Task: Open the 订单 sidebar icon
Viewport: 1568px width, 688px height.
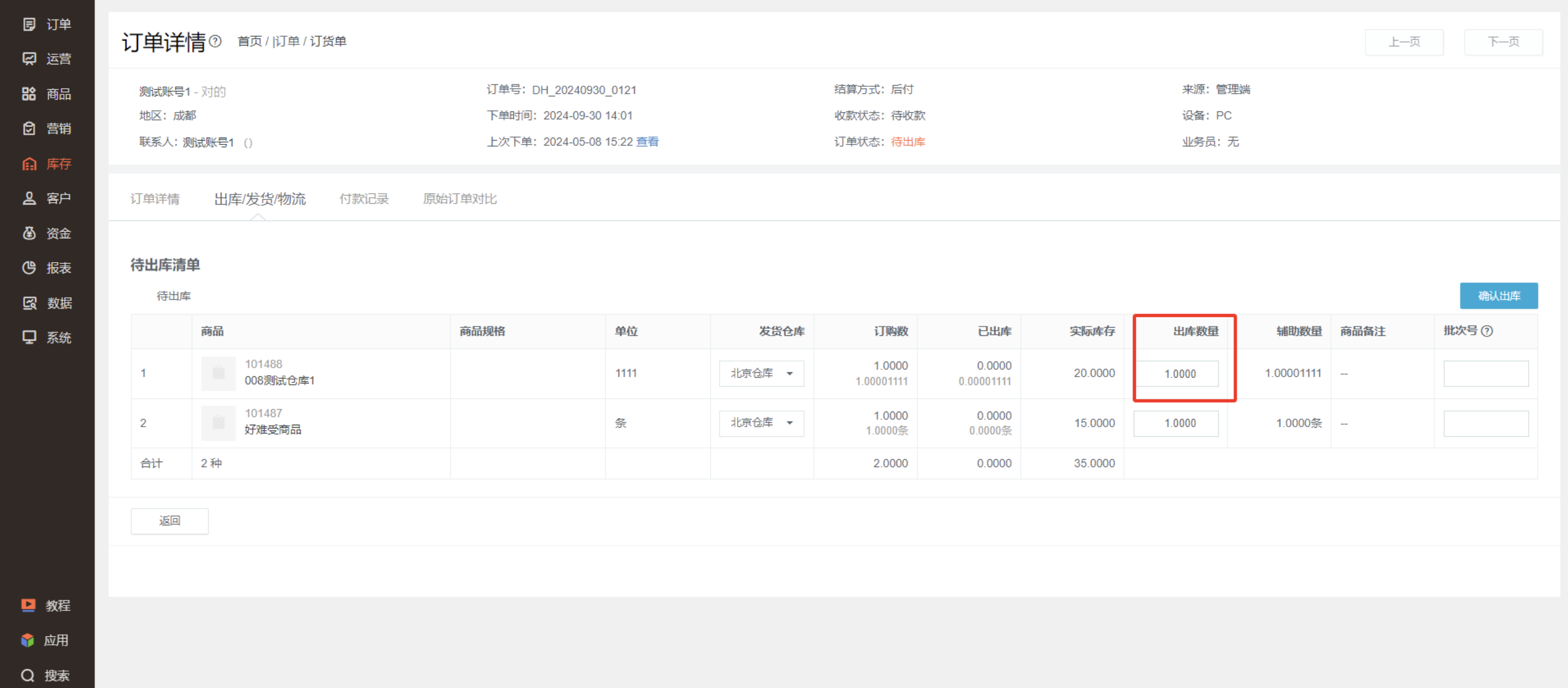Action: pyautogui.click(x=29, y=24)
